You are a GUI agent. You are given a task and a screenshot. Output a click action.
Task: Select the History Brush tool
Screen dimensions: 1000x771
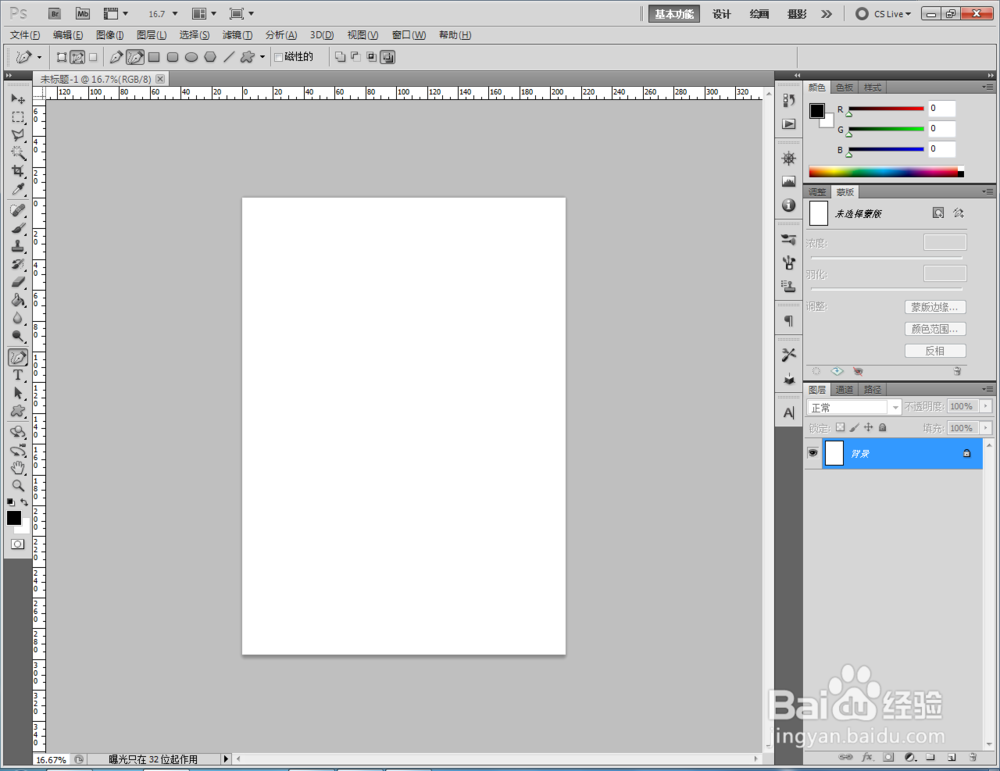tap(18, 264)
